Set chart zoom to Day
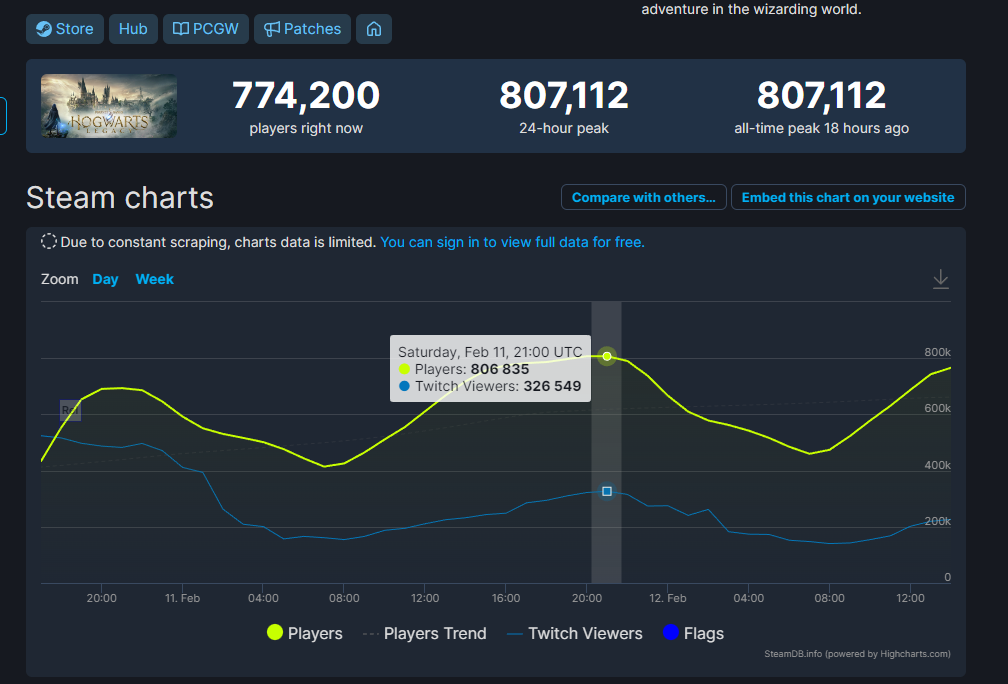 click(105, 279)
